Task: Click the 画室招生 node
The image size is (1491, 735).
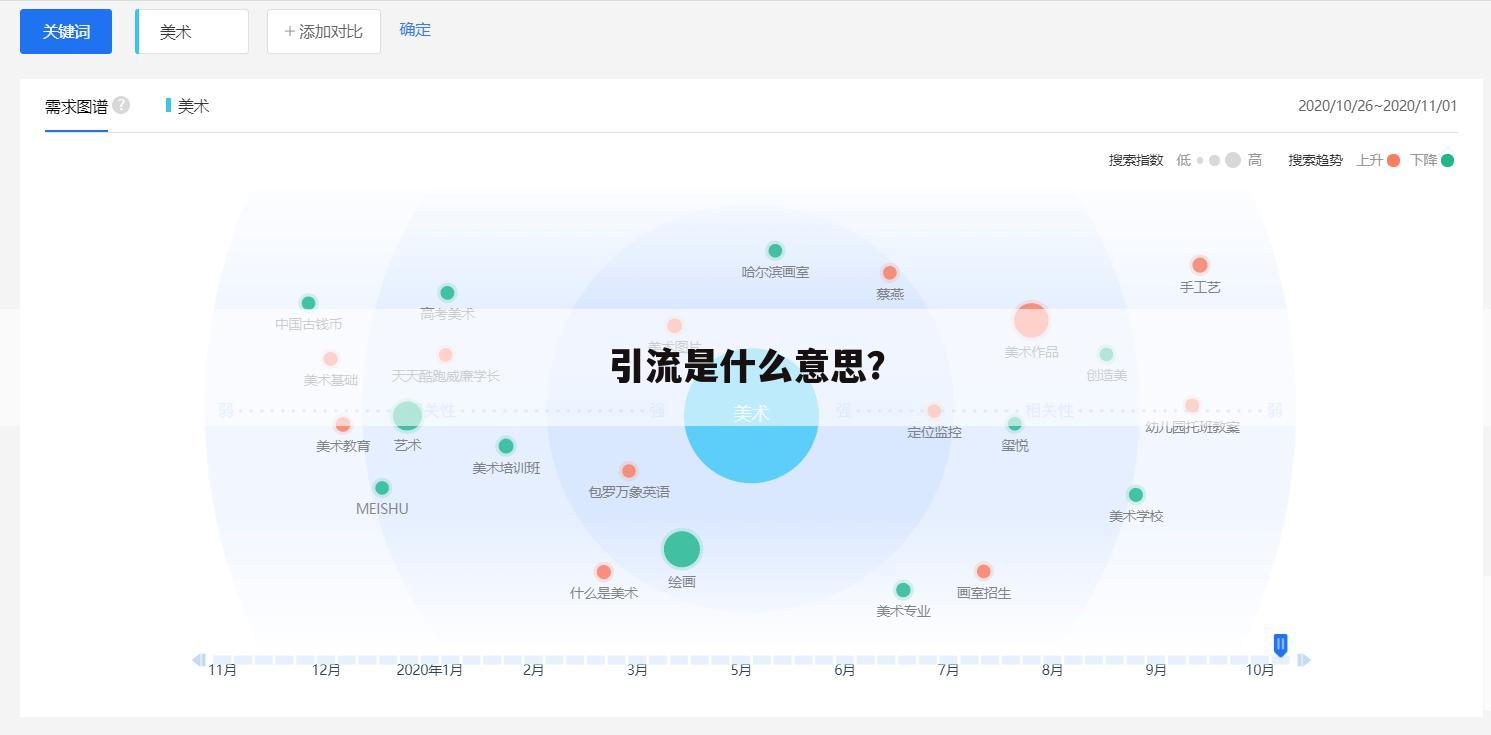Action: [x=983, y=571]
